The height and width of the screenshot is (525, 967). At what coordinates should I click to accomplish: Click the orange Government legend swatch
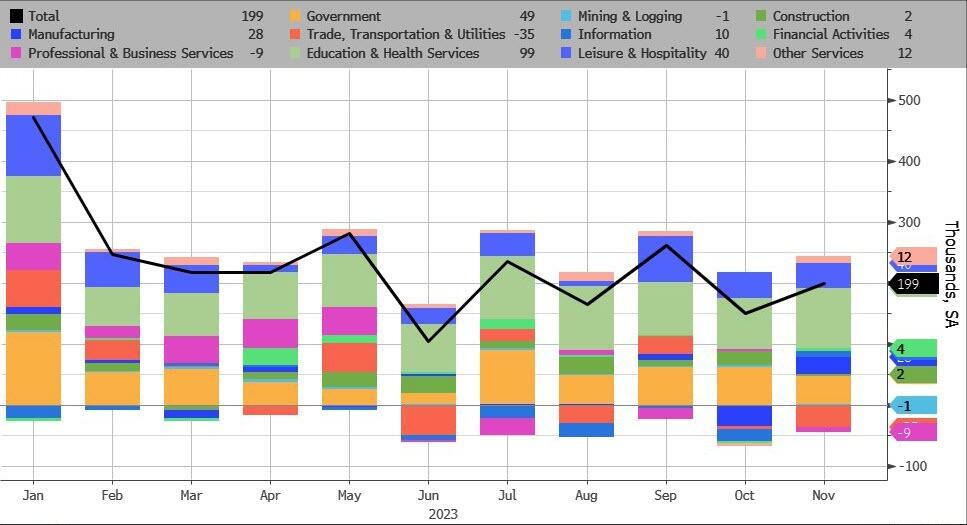295,16
